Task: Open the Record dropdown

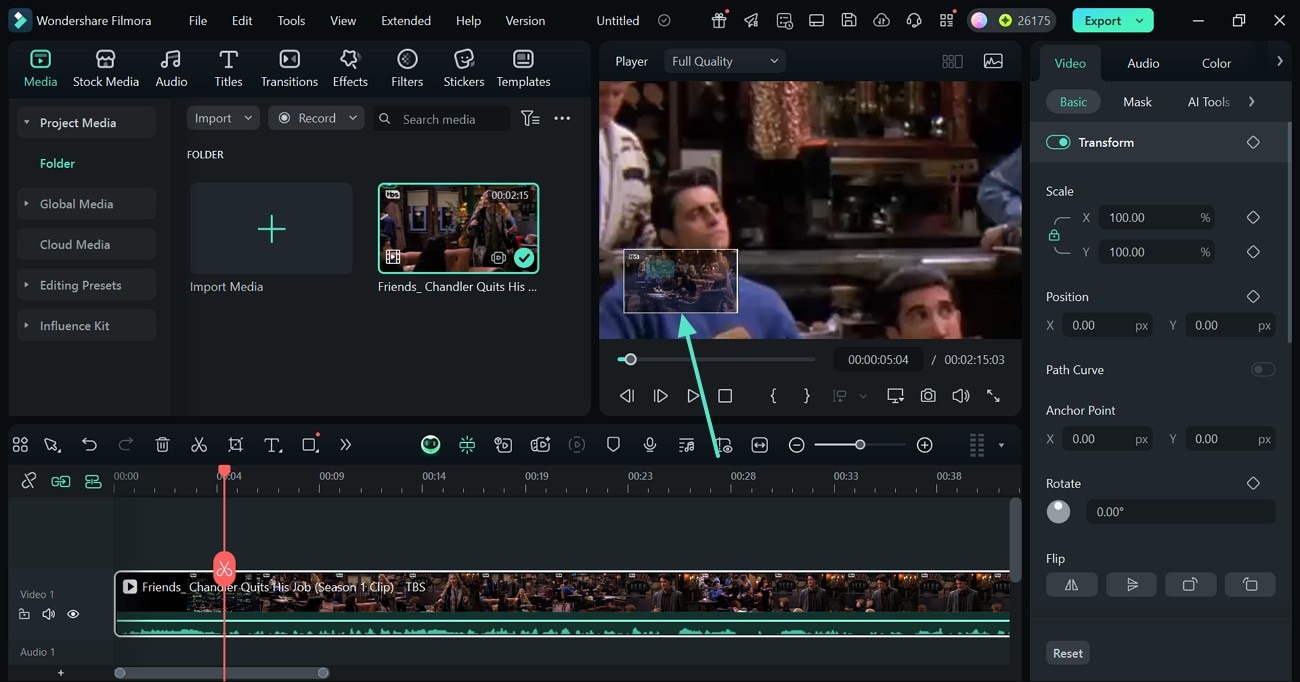Action: pyautogui.click(x=316, y=117)
